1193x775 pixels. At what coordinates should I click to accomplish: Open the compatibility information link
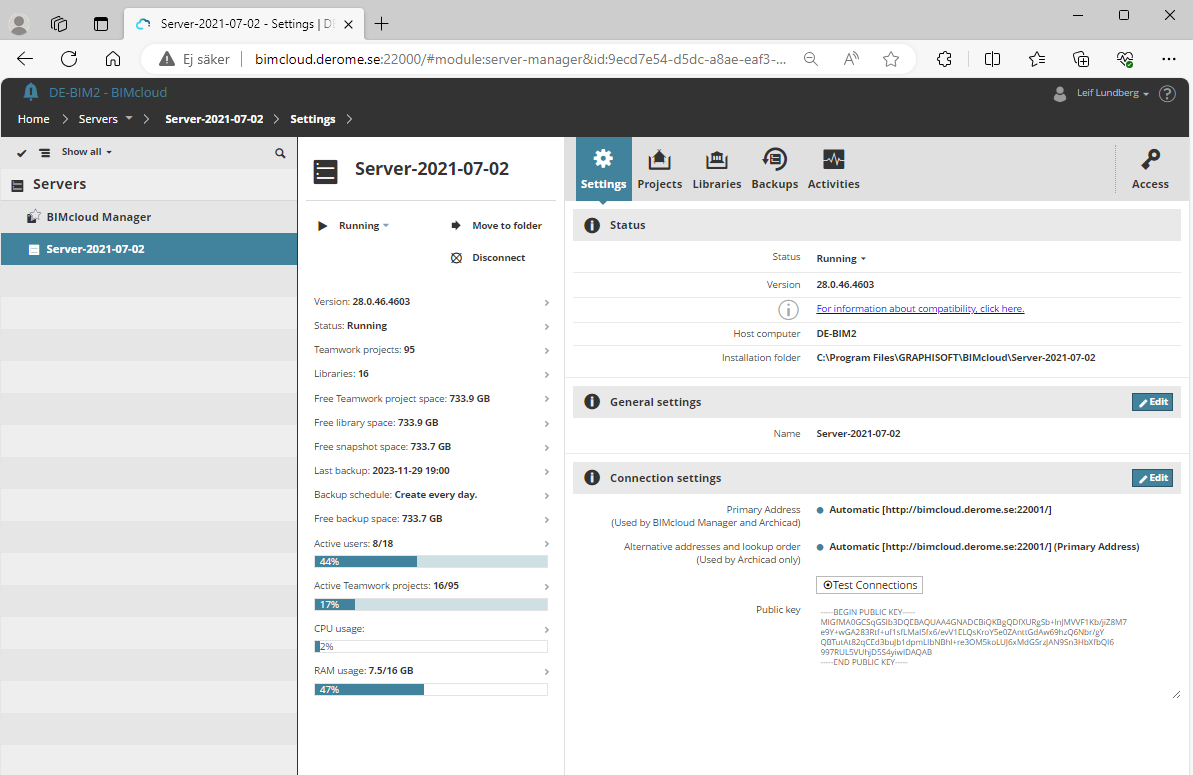[x=920, y=309]
